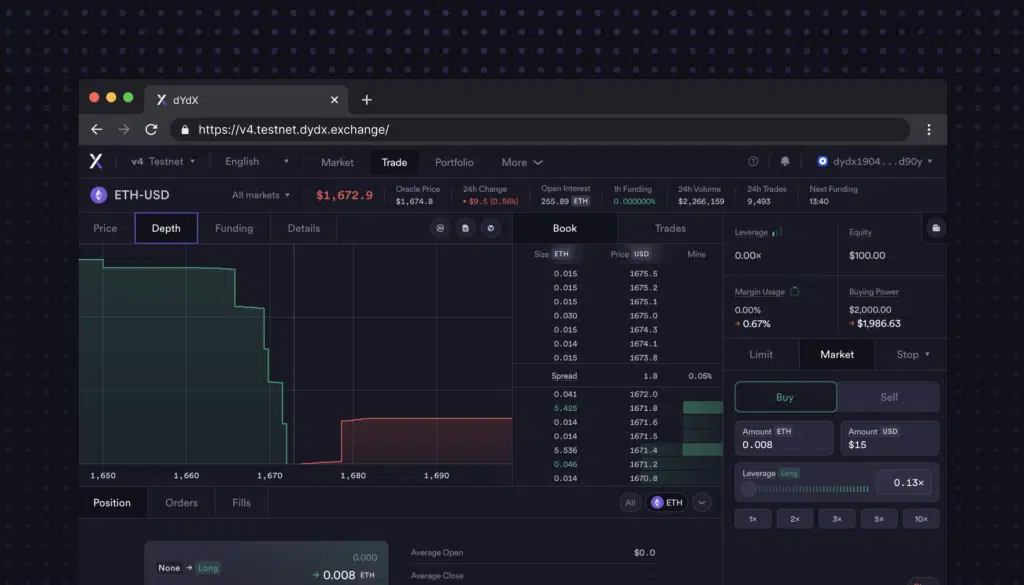
Task: Select the Depth chart tab
Action: [x=166, y=228]
